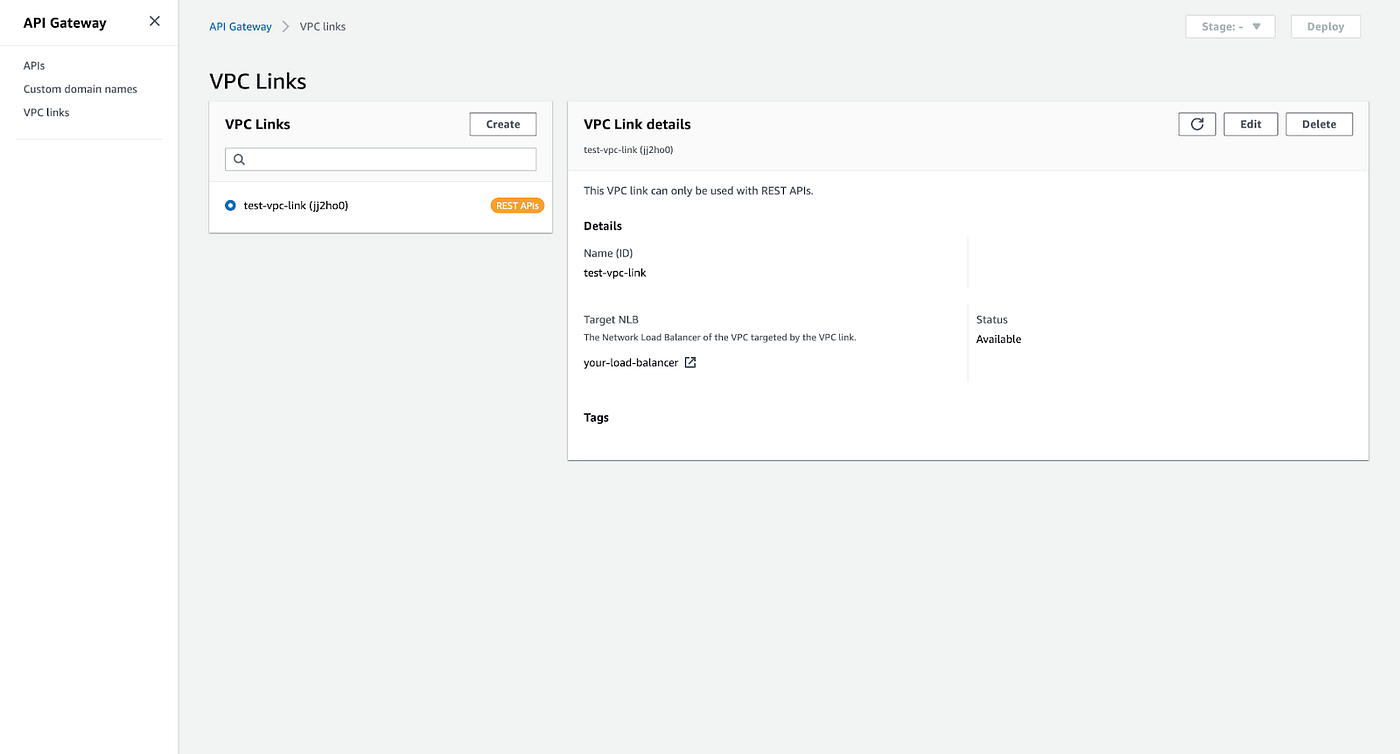The height and width of the screenshot is (754, 1400).
Task: Click the Target NLB label
Action: point(611,320)
